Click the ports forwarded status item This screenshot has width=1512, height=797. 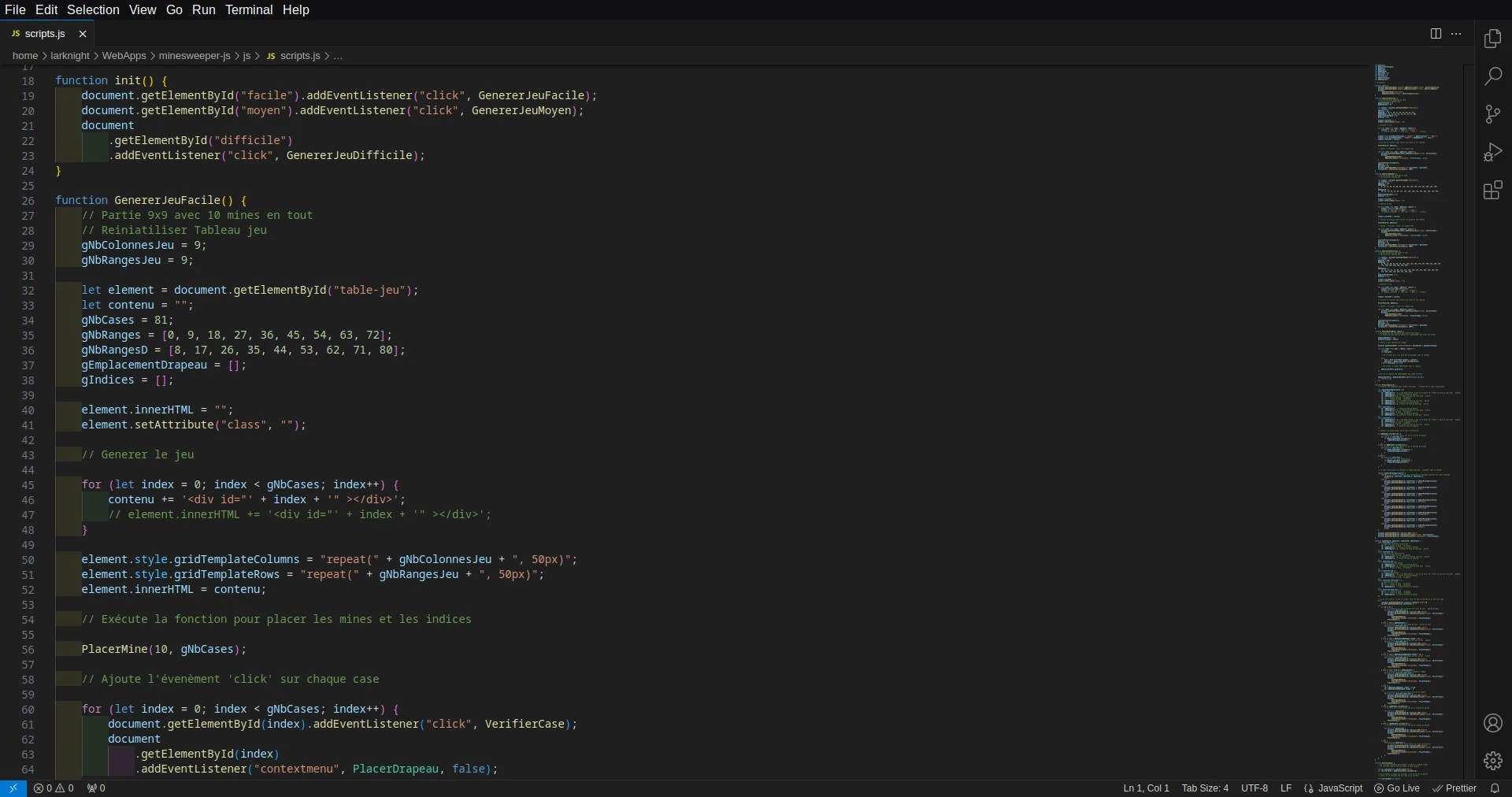click(96, 788)
